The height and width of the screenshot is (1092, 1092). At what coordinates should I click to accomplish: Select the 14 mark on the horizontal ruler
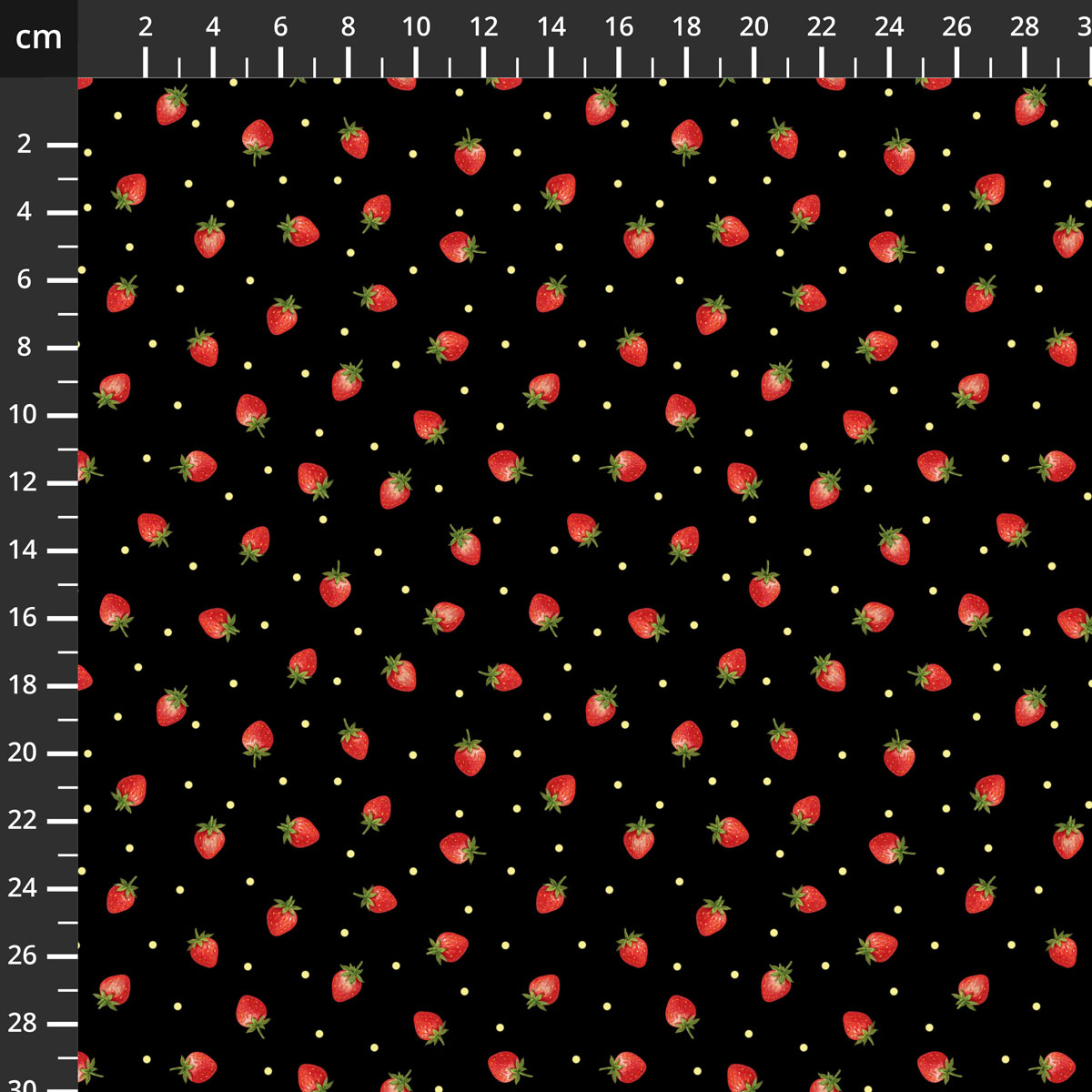click(551, 27)
